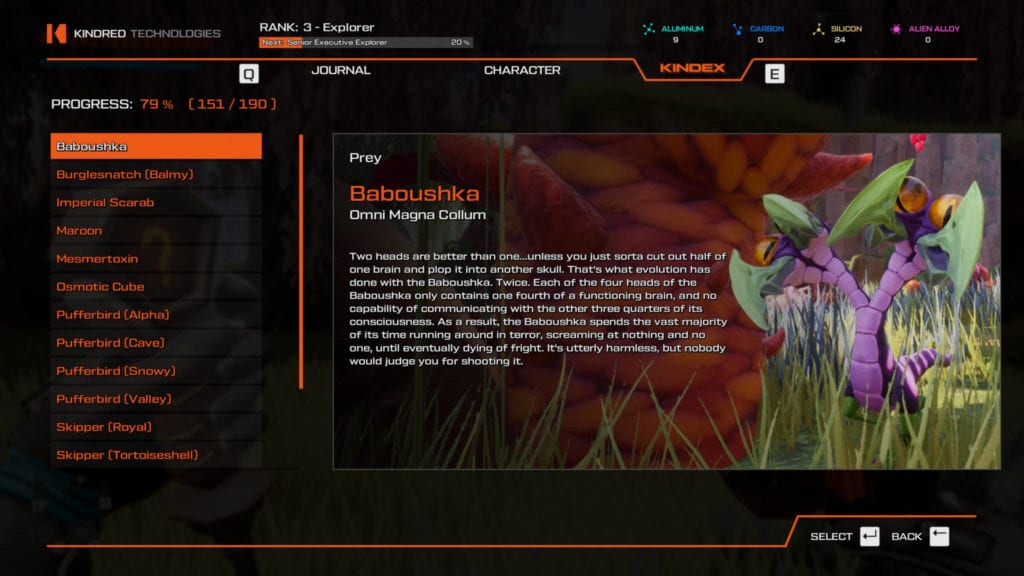The image size is (1024, 576).
Task: Click the Backspace icon beside Back
Action: (939, 537)
